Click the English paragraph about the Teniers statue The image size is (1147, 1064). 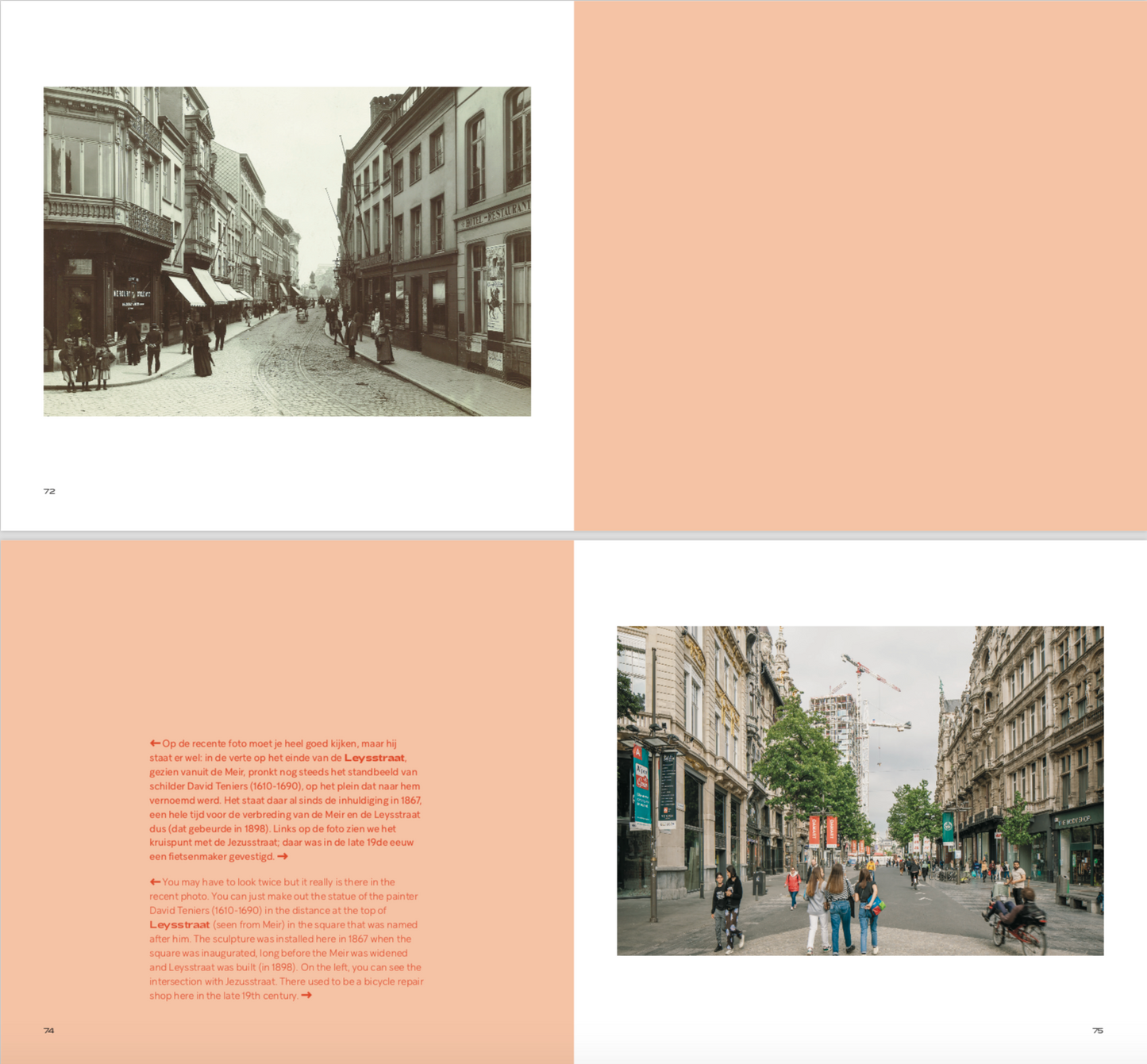click(x=286, y=939)
